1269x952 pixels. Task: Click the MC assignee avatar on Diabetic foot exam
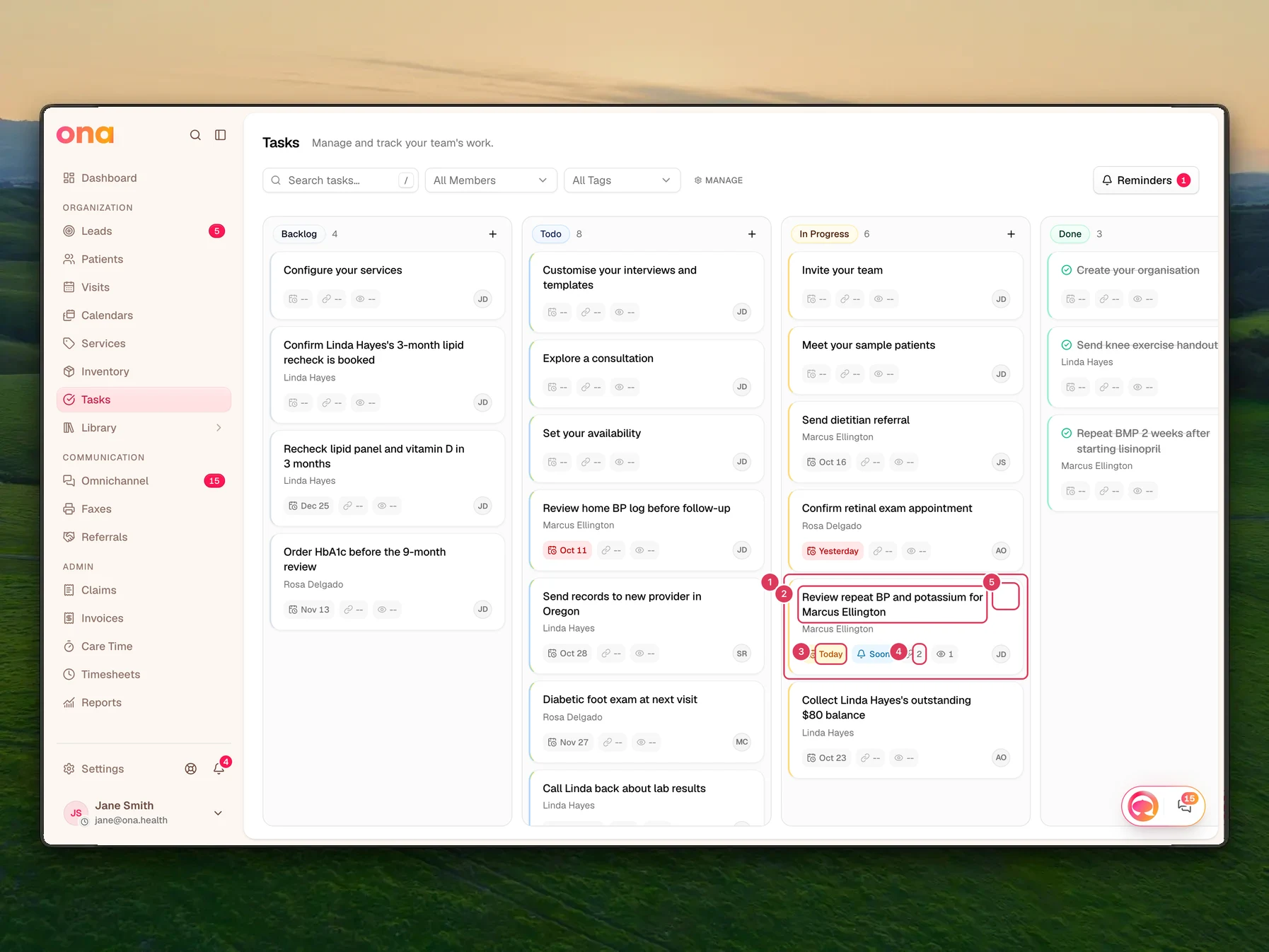(741, 742)
